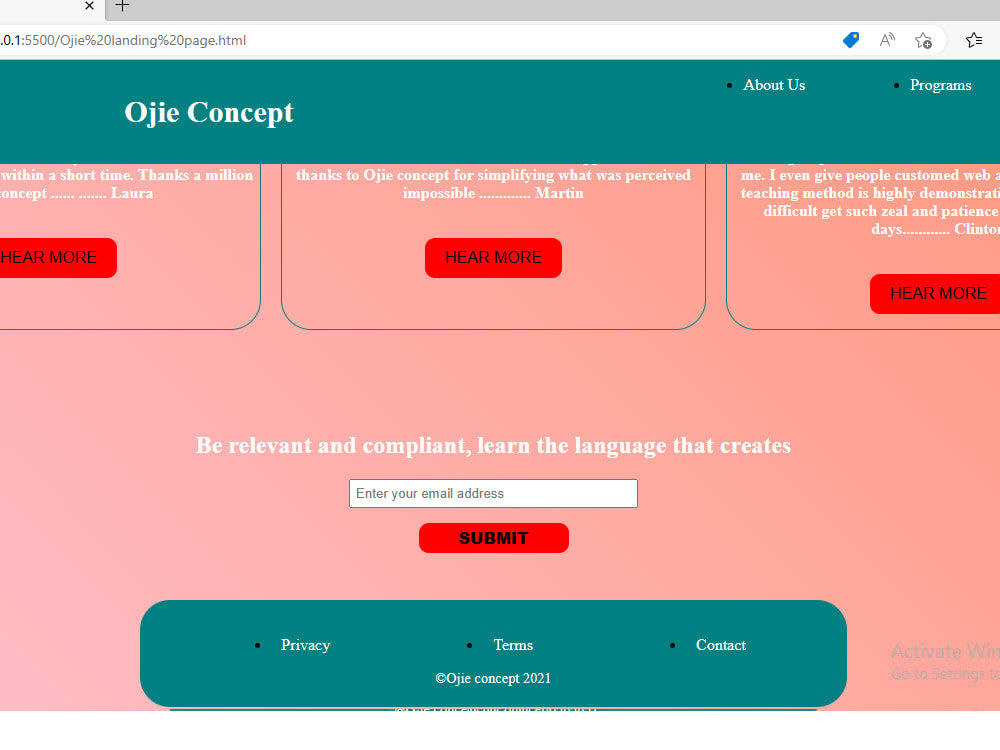The image size is (1000, 750).
Task: Click HEAR MORE under Martin's testimonial
Action: 494,258
